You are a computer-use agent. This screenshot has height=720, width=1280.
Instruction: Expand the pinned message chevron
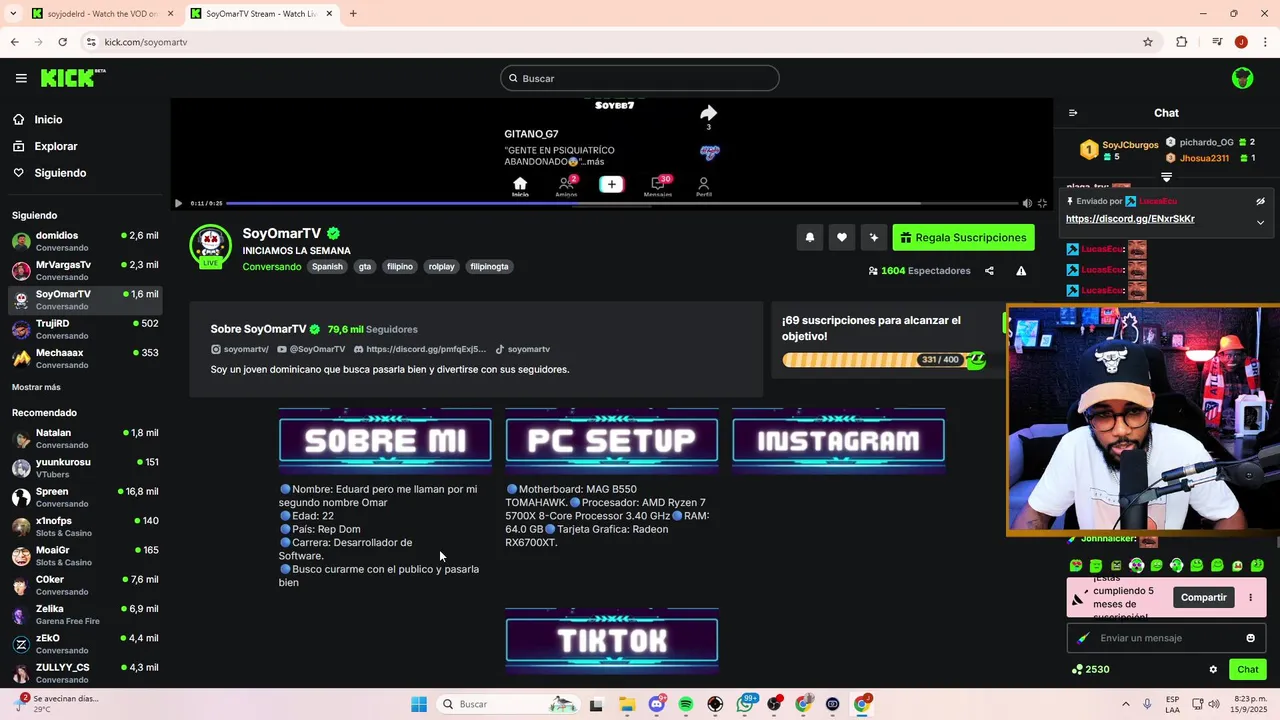pos(1260,222)
